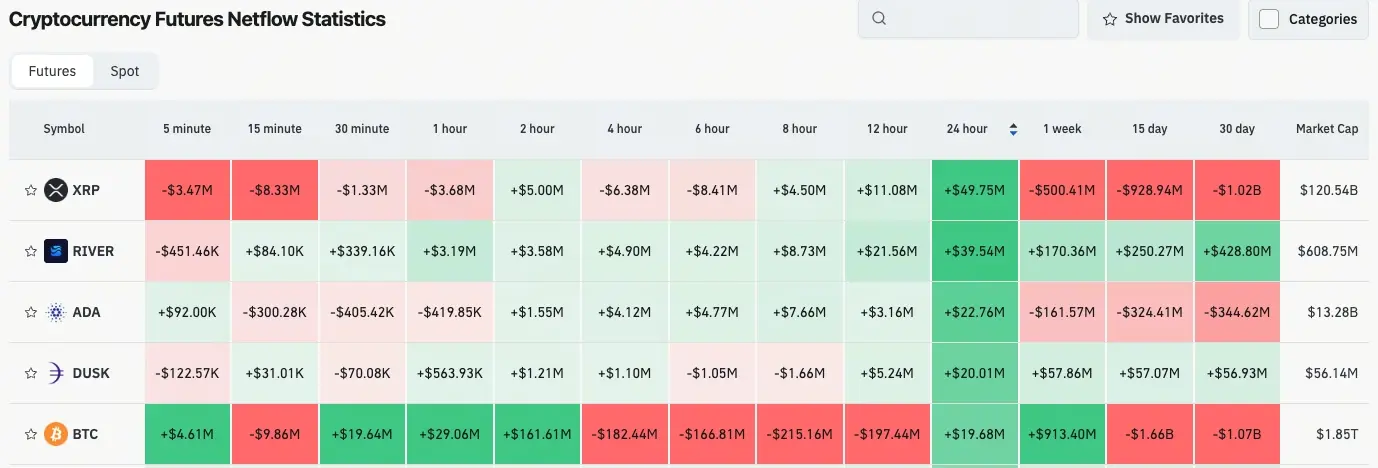The image size is (1378, 468).
Task: Sort by 30 day column header
Action: click(1237, 129)
